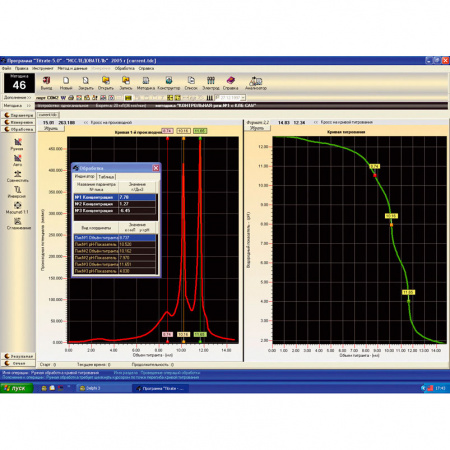Click the Методика 46 number display
This screenshot has width=450, height=450.
(19, 83)
